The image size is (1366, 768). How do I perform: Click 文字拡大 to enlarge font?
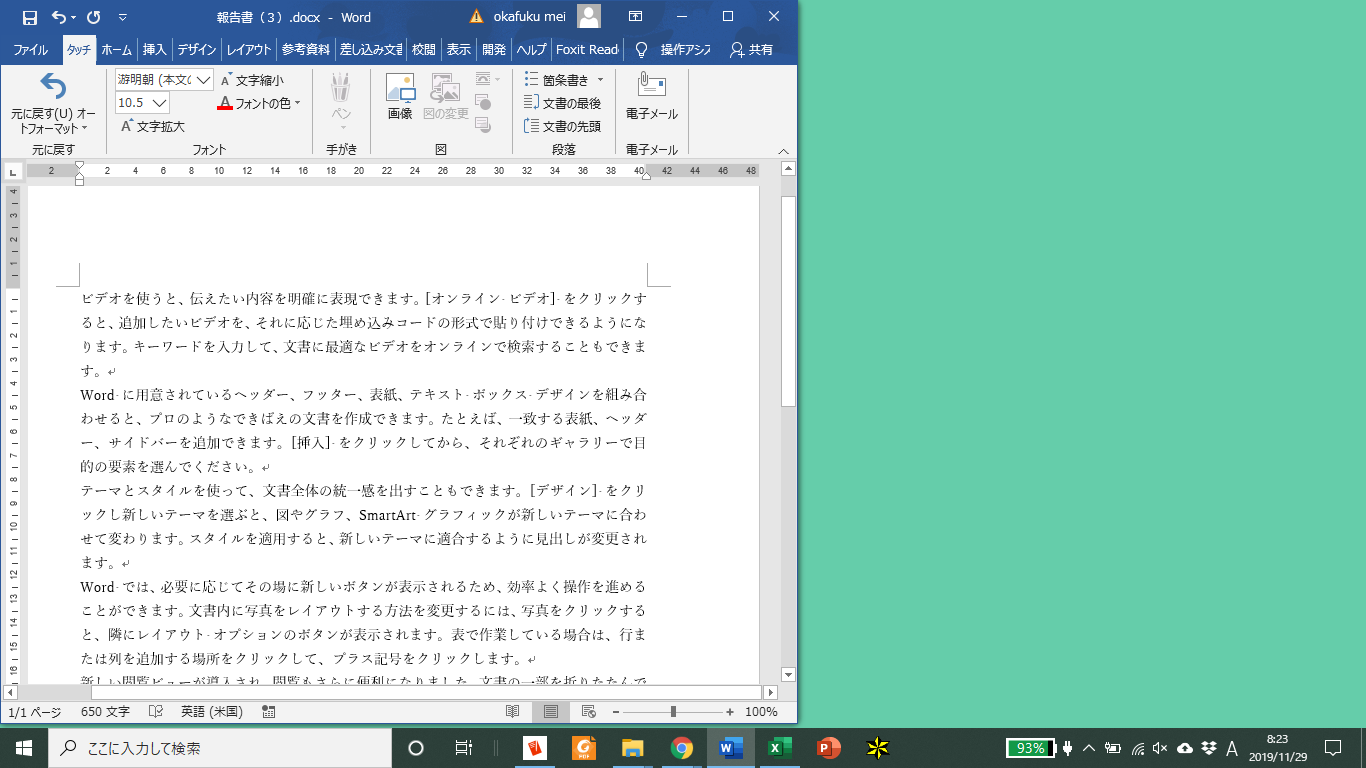tap(153, 126)
